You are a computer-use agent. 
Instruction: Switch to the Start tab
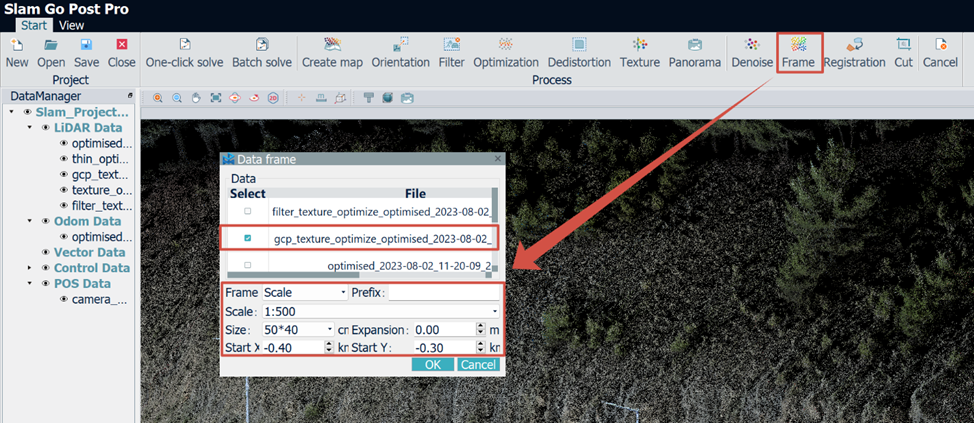point(34,25)
